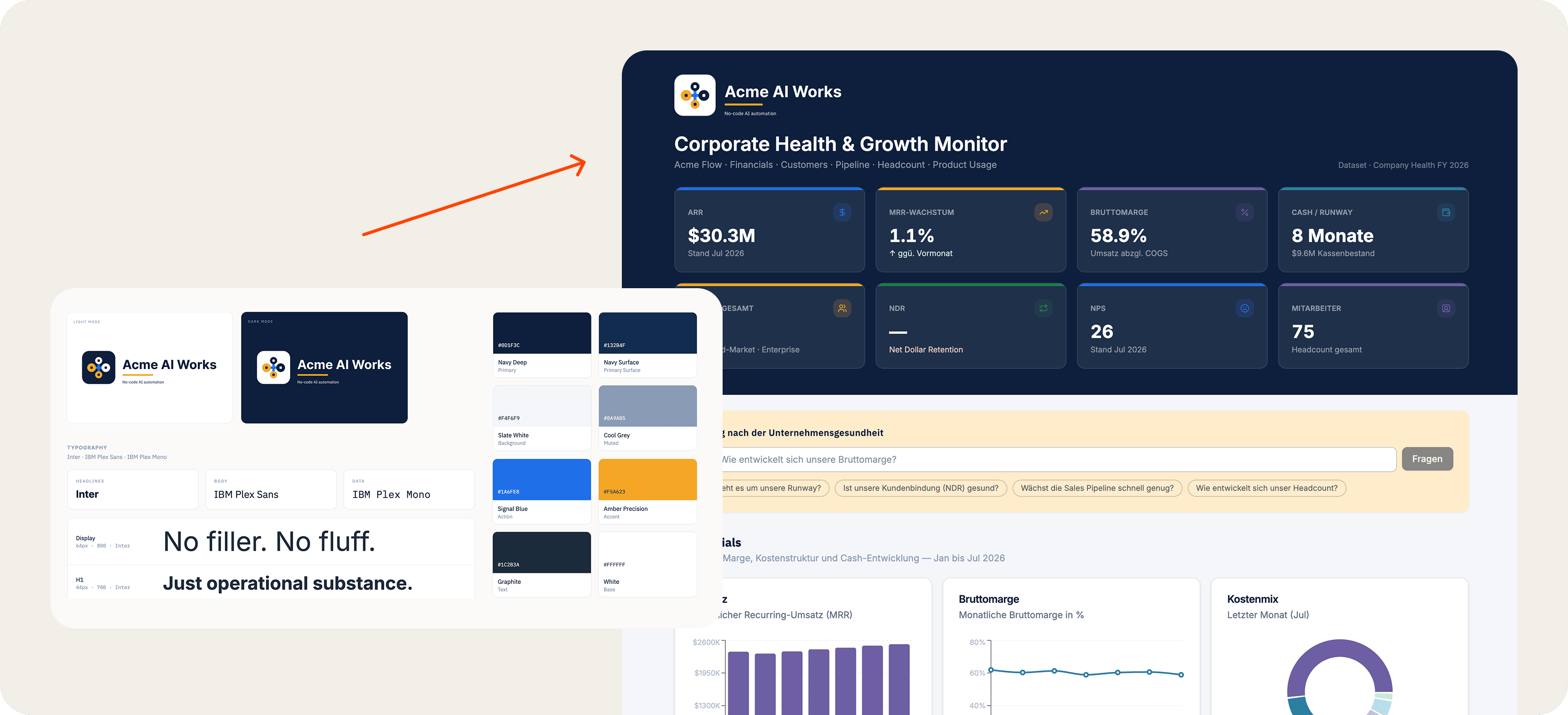The width and height of the screenshot is (1568, 715).
Task: Click the Acme AI Works dashboard logo icon
Action: pyautogui.click(x=694, y=95)
